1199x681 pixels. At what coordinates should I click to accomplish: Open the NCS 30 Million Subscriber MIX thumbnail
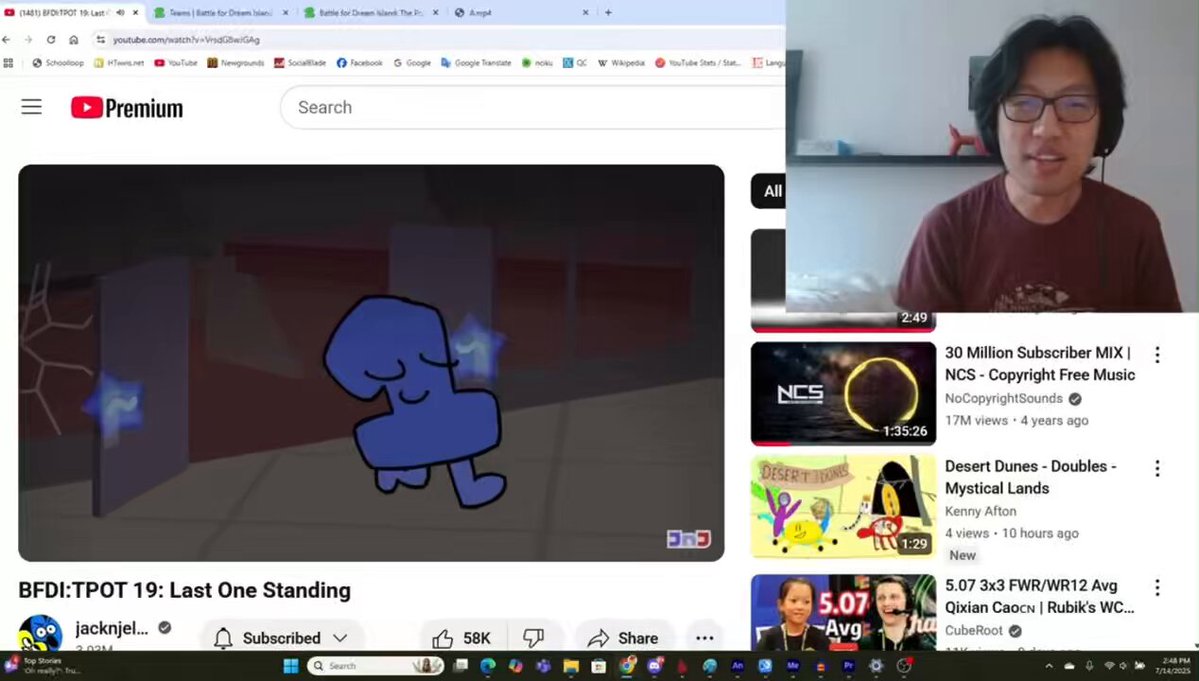click(x=843, y=394)
